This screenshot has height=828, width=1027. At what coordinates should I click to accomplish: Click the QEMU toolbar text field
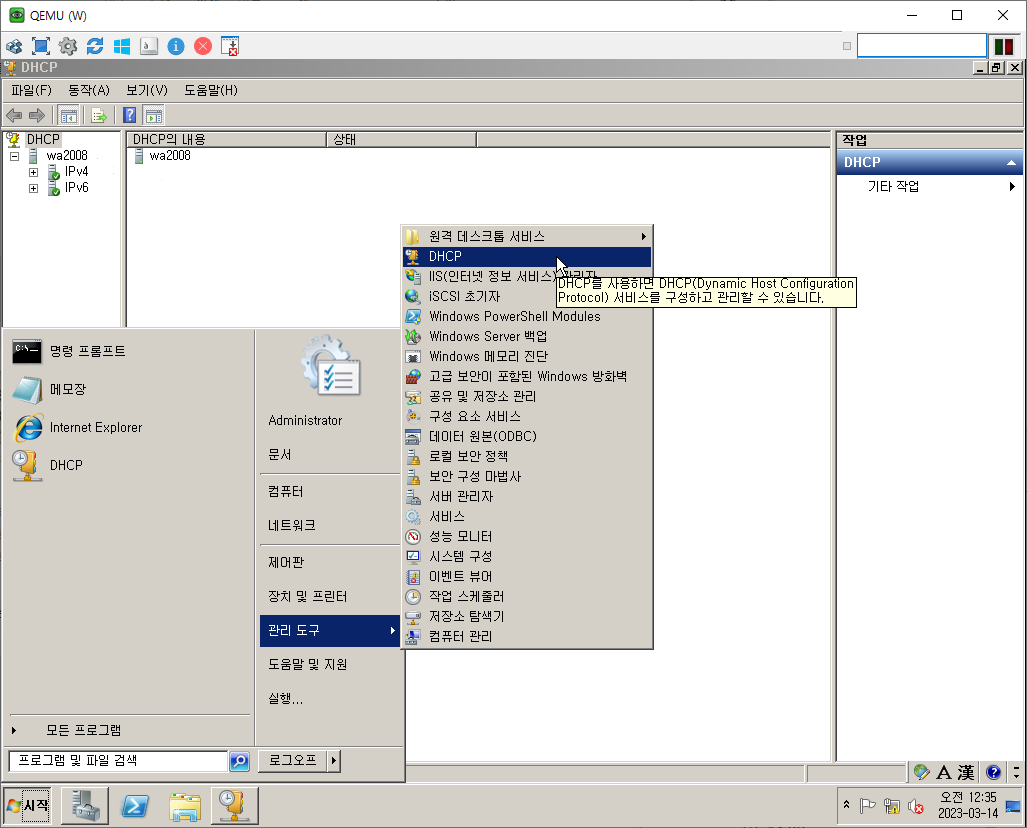pos(922,46)
